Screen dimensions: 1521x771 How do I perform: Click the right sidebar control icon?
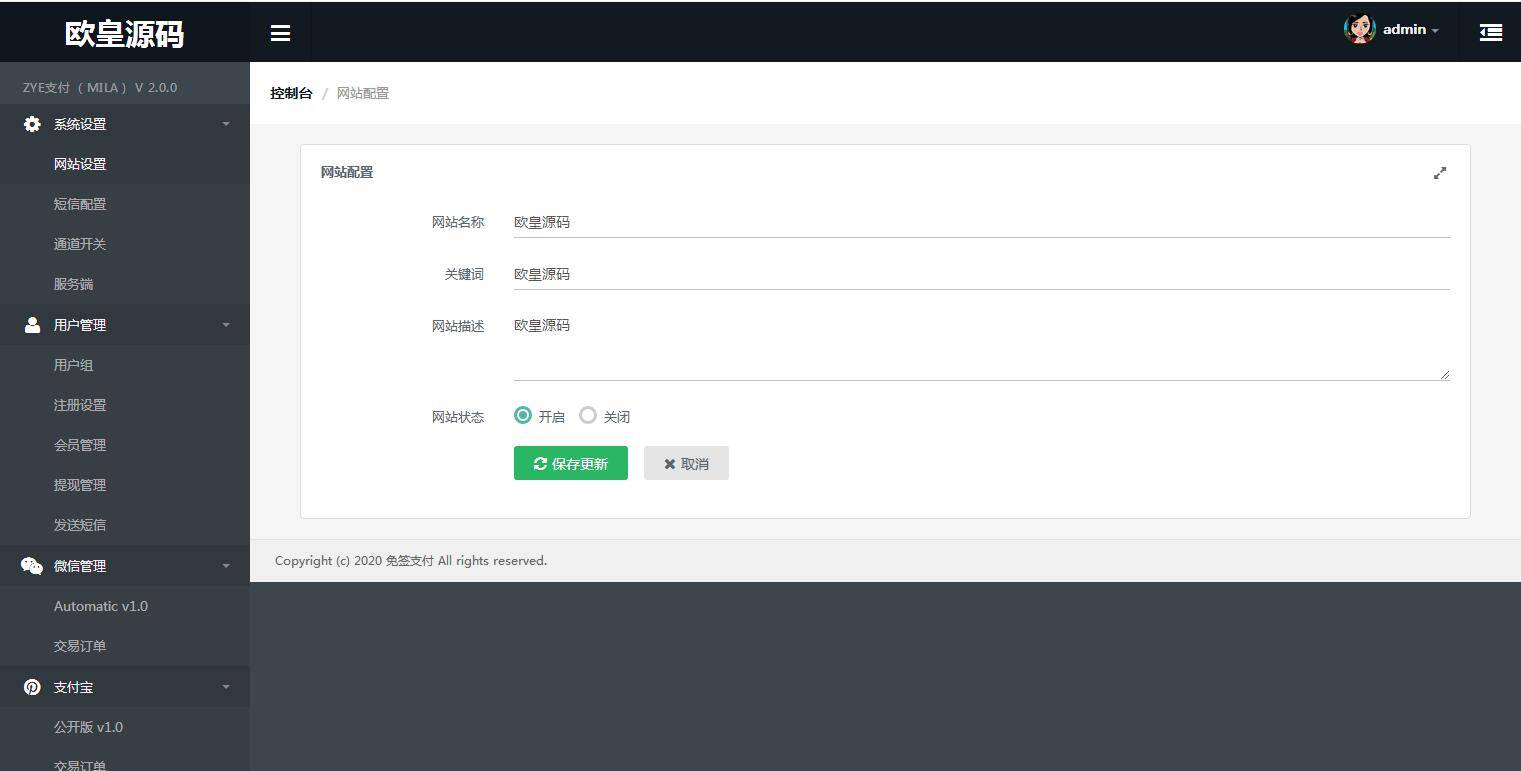pyautogui.click(x=1490, y=32)
